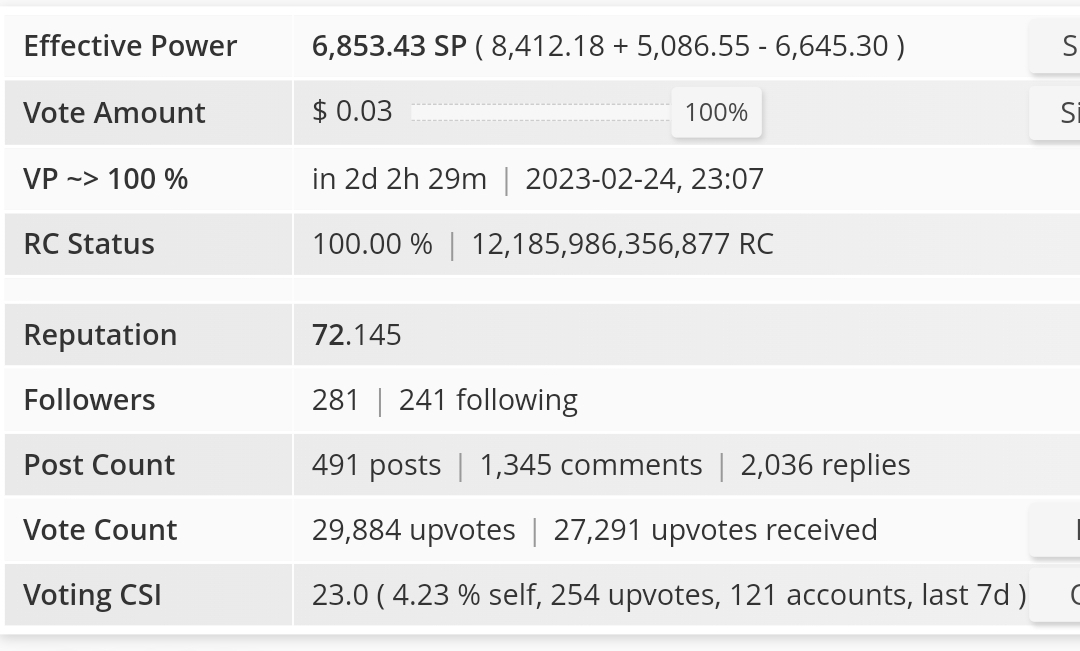Click the 491 posts count

376,465
